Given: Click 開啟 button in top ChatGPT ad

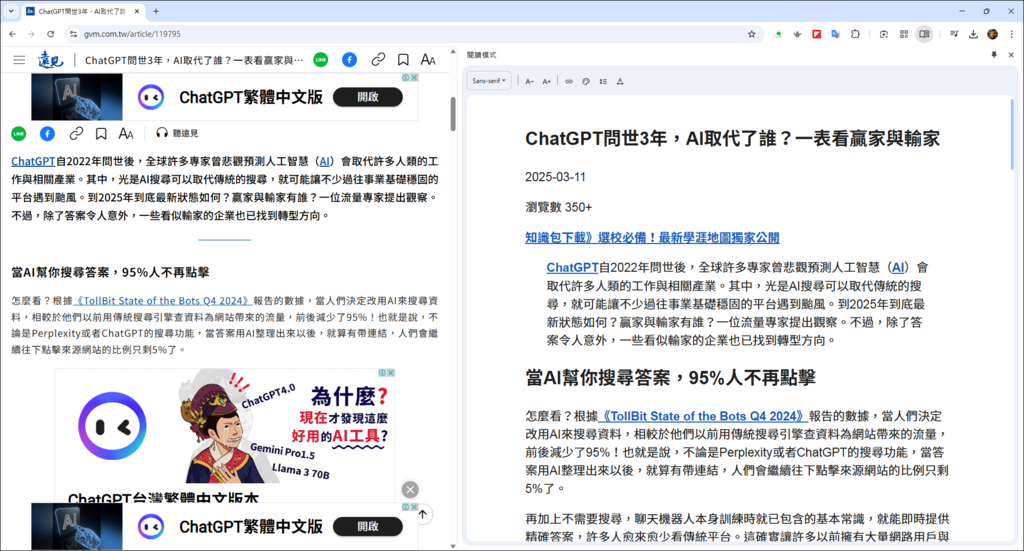Looking at the screenshot, I should (368, 97).
